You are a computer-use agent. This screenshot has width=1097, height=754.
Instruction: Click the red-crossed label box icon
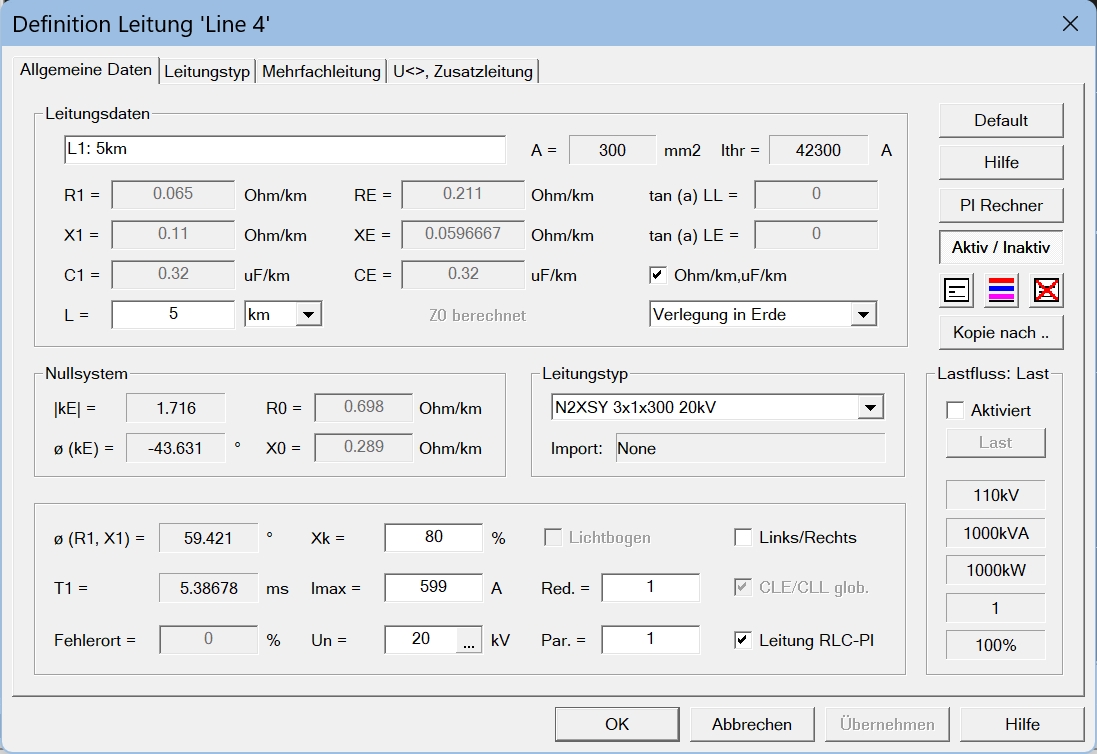(1046, 291)
